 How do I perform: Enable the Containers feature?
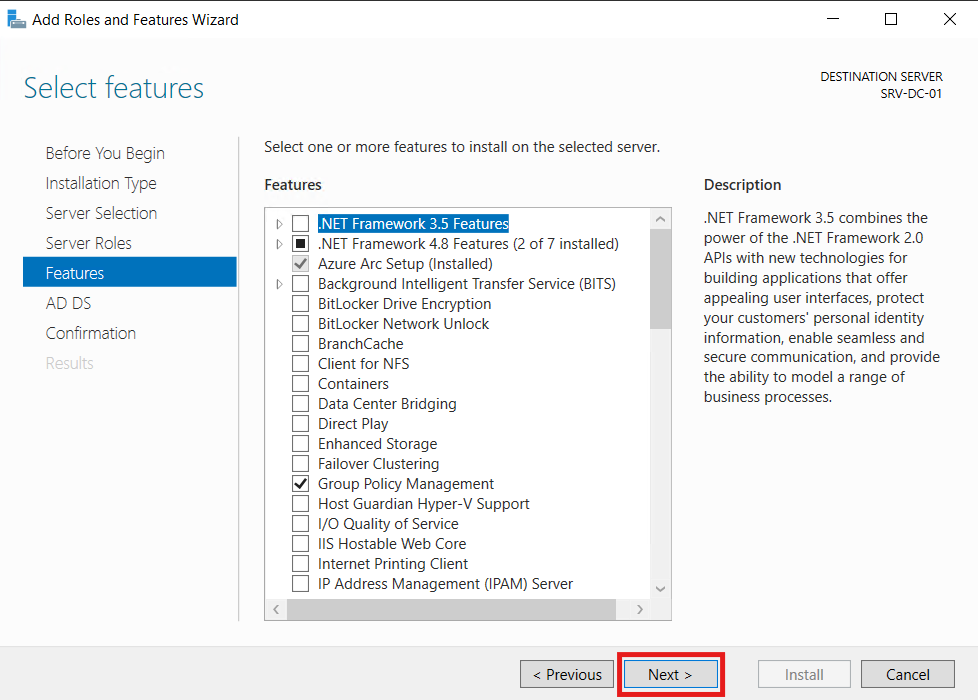click(299, 383)
